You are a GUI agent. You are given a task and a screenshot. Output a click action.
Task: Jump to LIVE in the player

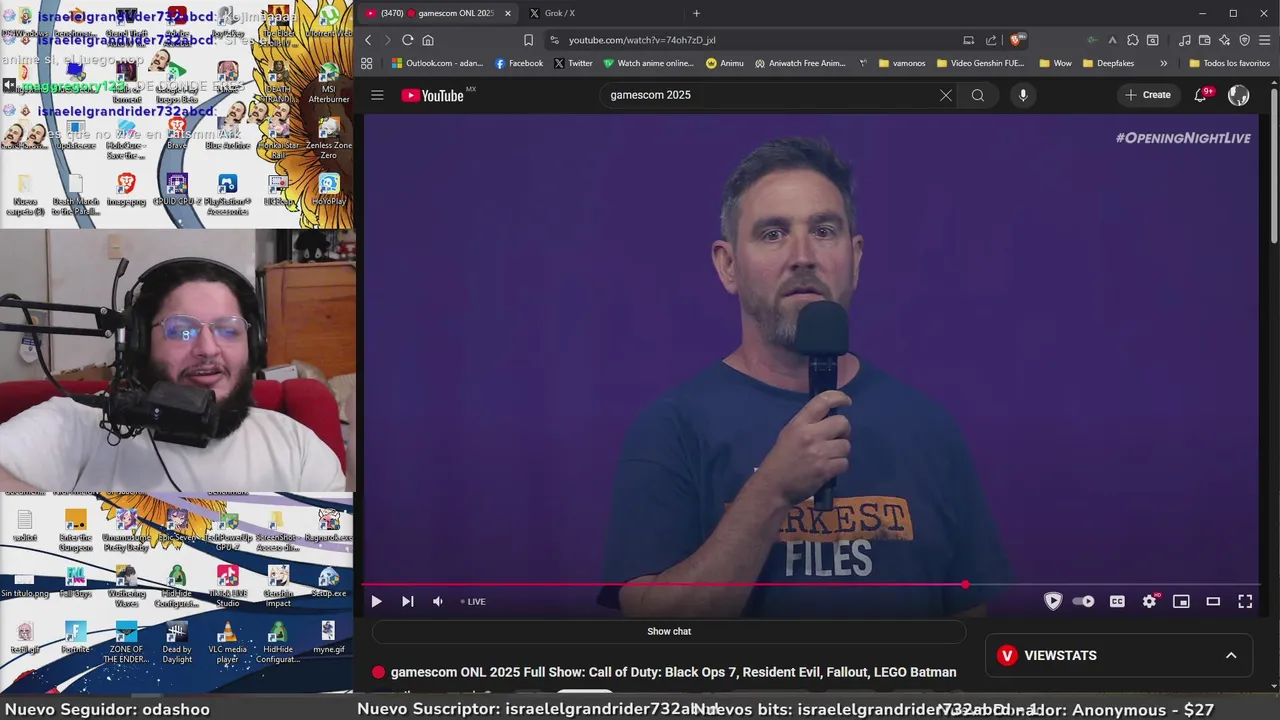click(x=473, y=601)
